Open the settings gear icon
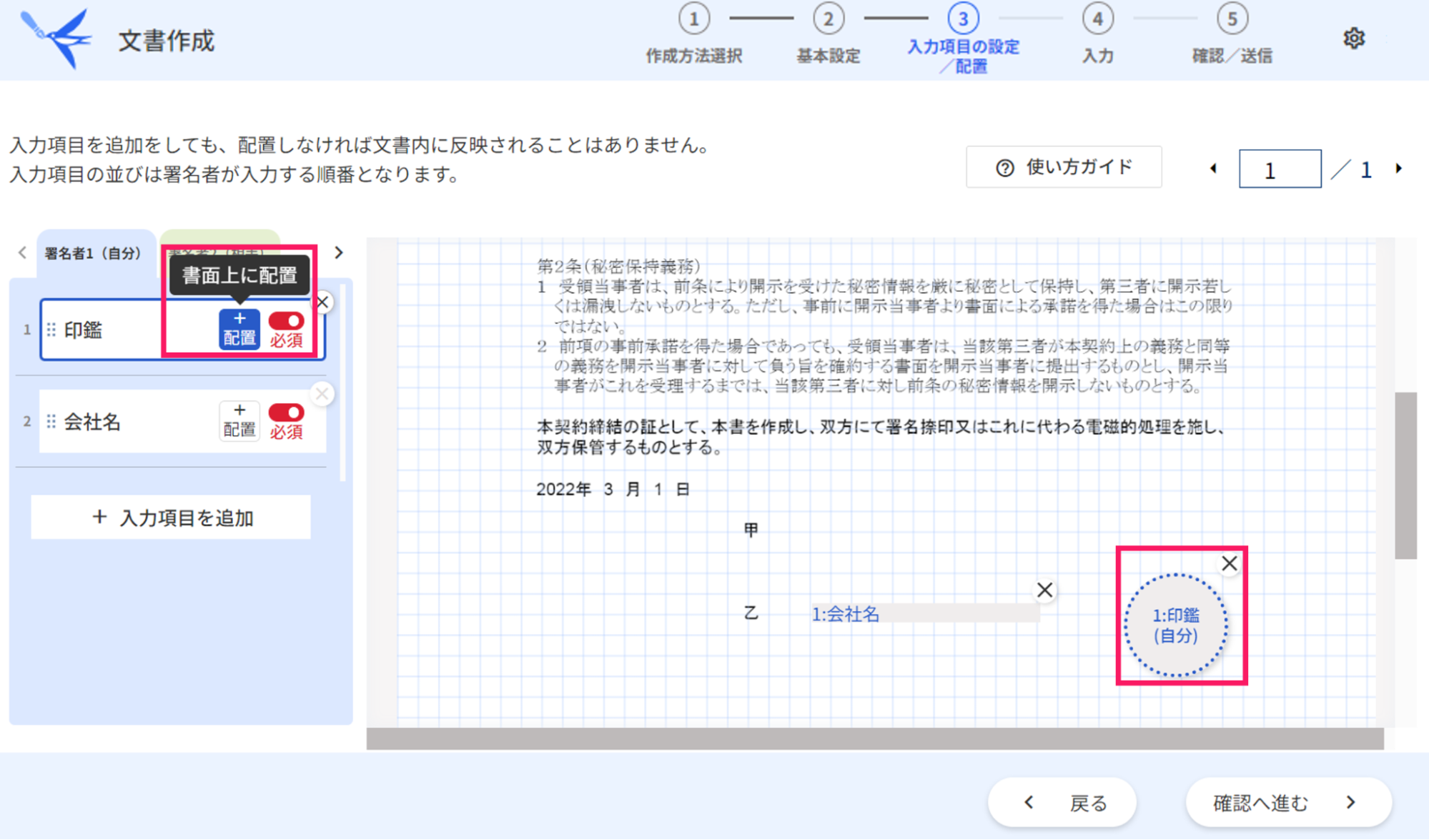Viewport: 1429px width, 840px height. 1353,39
